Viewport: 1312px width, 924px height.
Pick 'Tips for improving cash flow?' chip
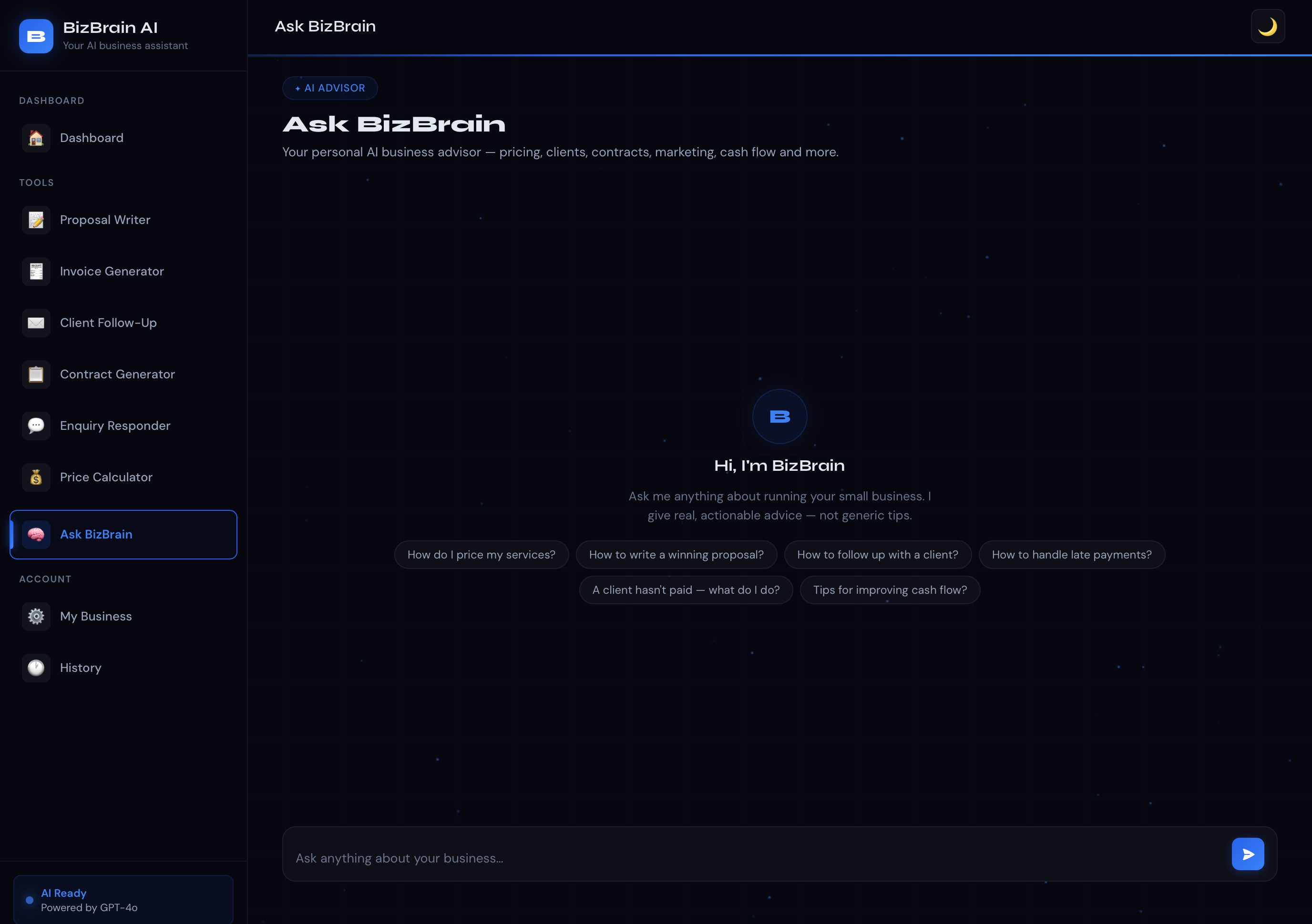(890, 590)
